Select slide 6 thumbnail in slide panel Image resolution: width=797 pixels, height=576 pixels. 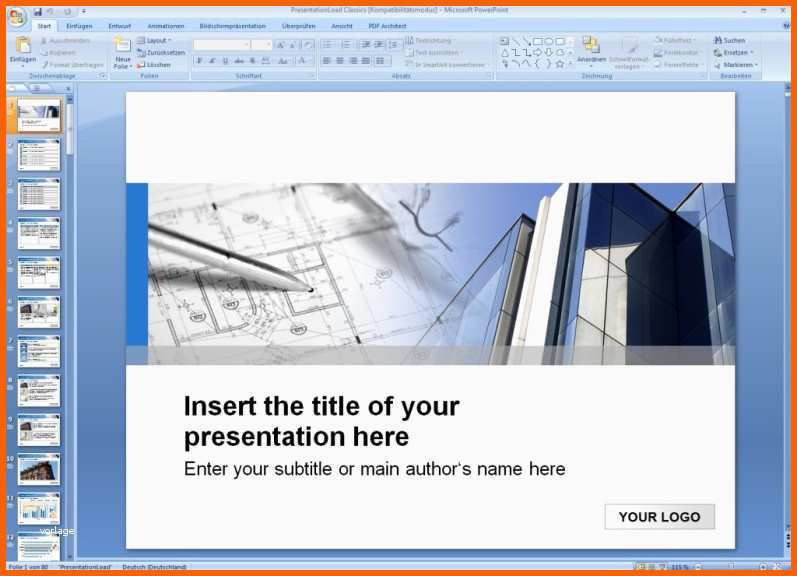(38, 312)
